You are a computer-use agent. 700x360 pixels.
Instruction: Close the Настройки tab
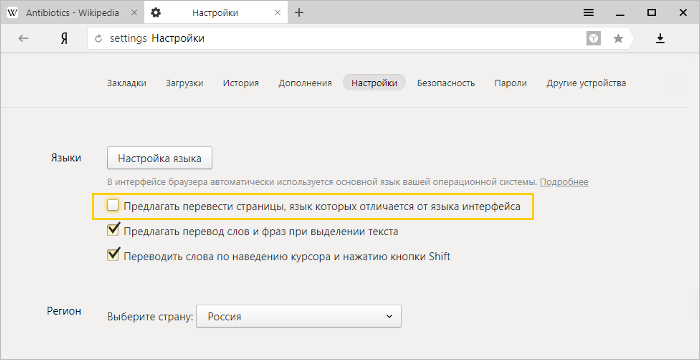click(277, 13)
